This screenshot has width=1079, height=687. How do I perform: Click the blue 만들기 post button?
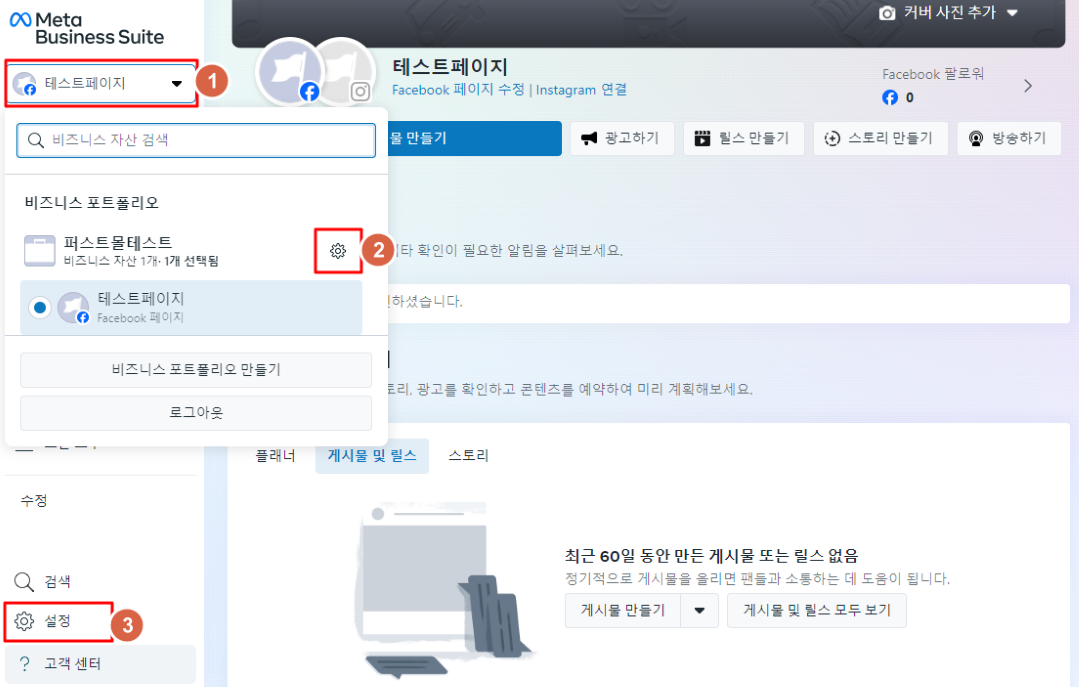[x=475, y=138]
